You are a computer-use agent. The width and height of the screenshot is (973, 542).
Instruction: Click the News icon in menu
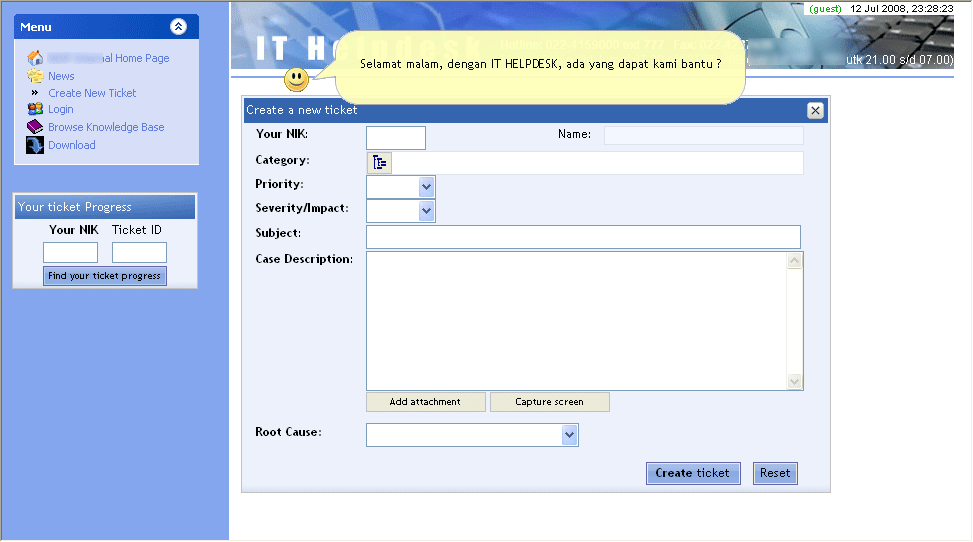coord(35,76)
